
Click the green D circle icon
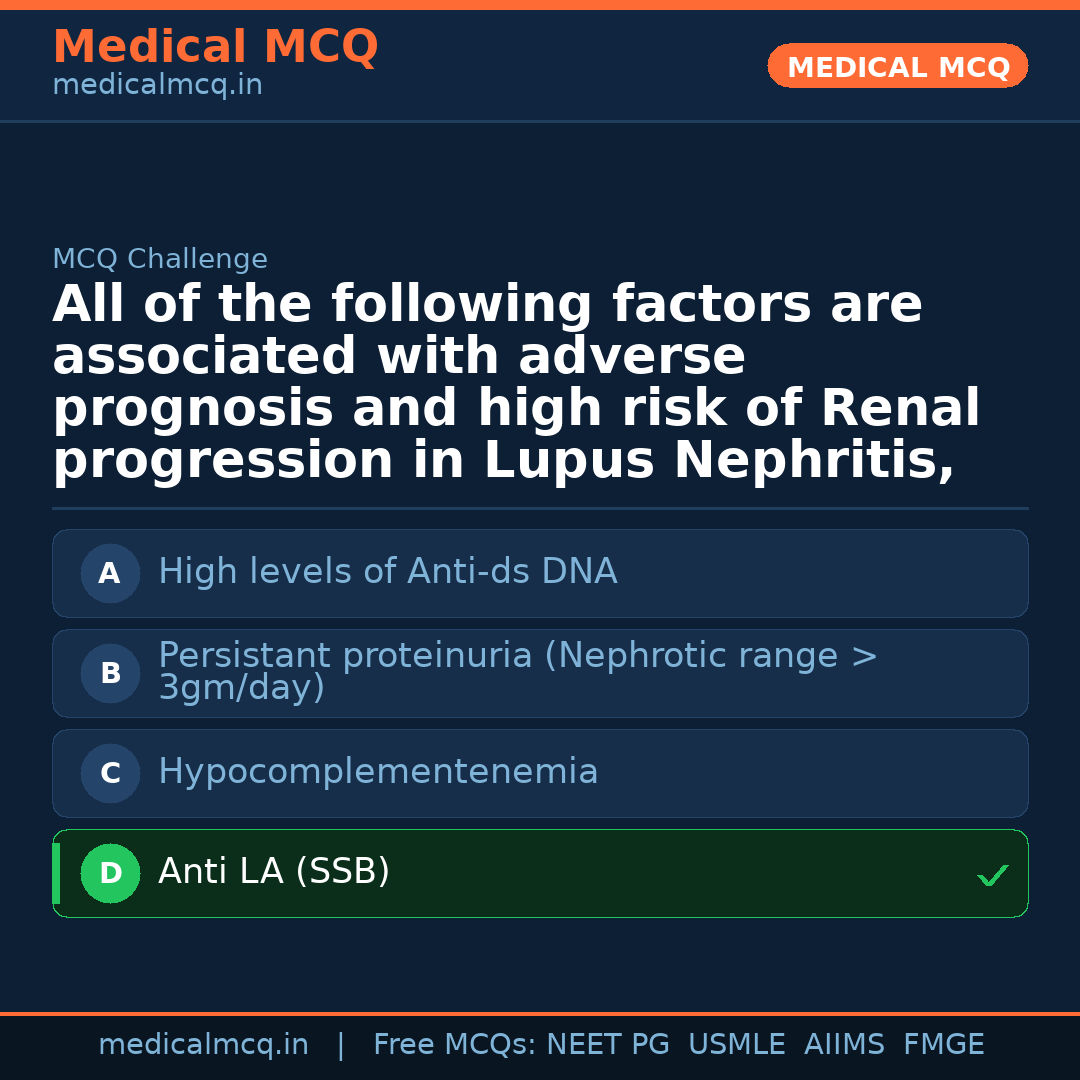tap(110, 874)
